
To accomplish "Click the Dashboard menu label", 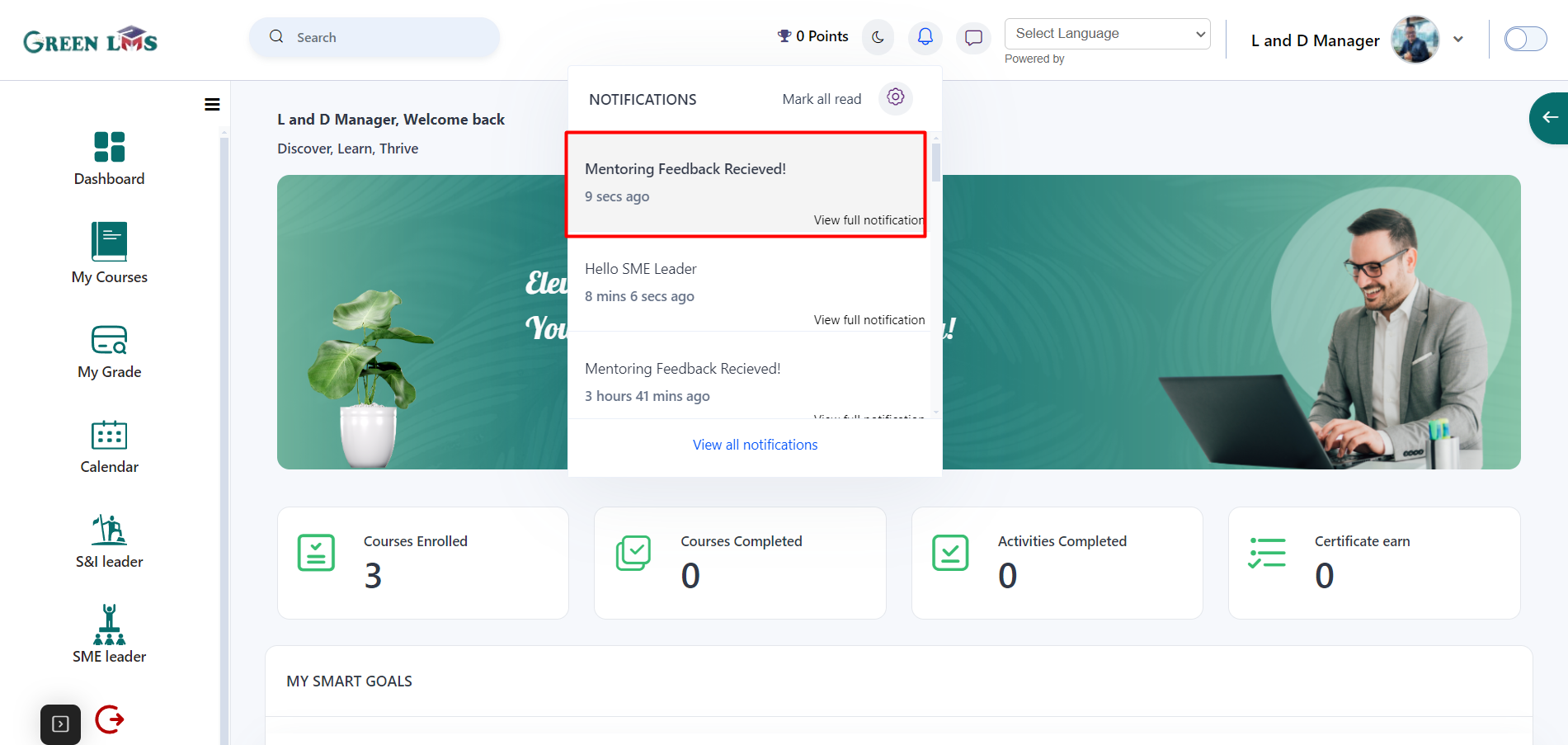I will click(x=109, y=179).
